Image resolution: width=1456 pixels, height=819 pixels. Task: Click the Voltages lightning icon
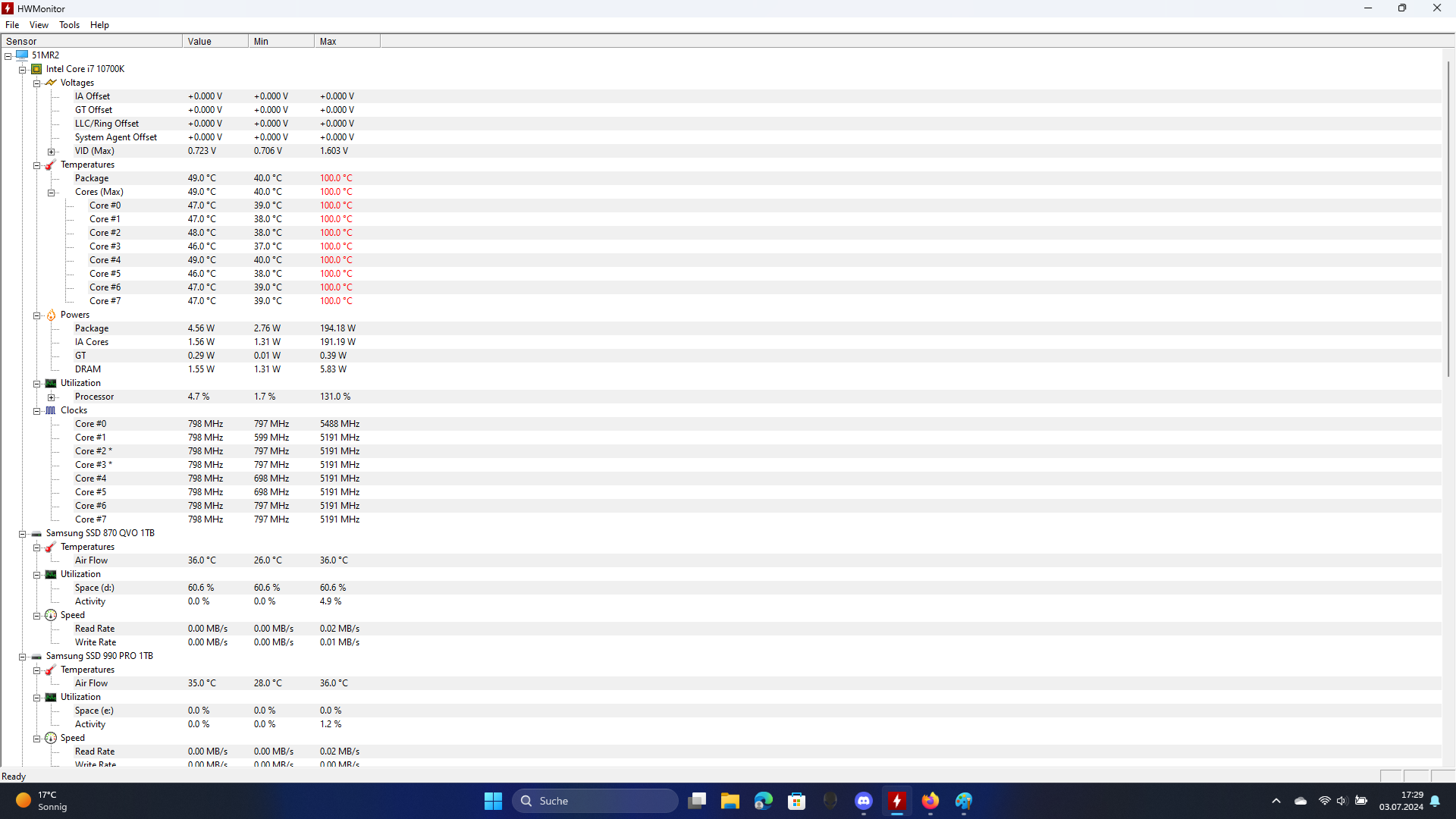tap(51, 83)
